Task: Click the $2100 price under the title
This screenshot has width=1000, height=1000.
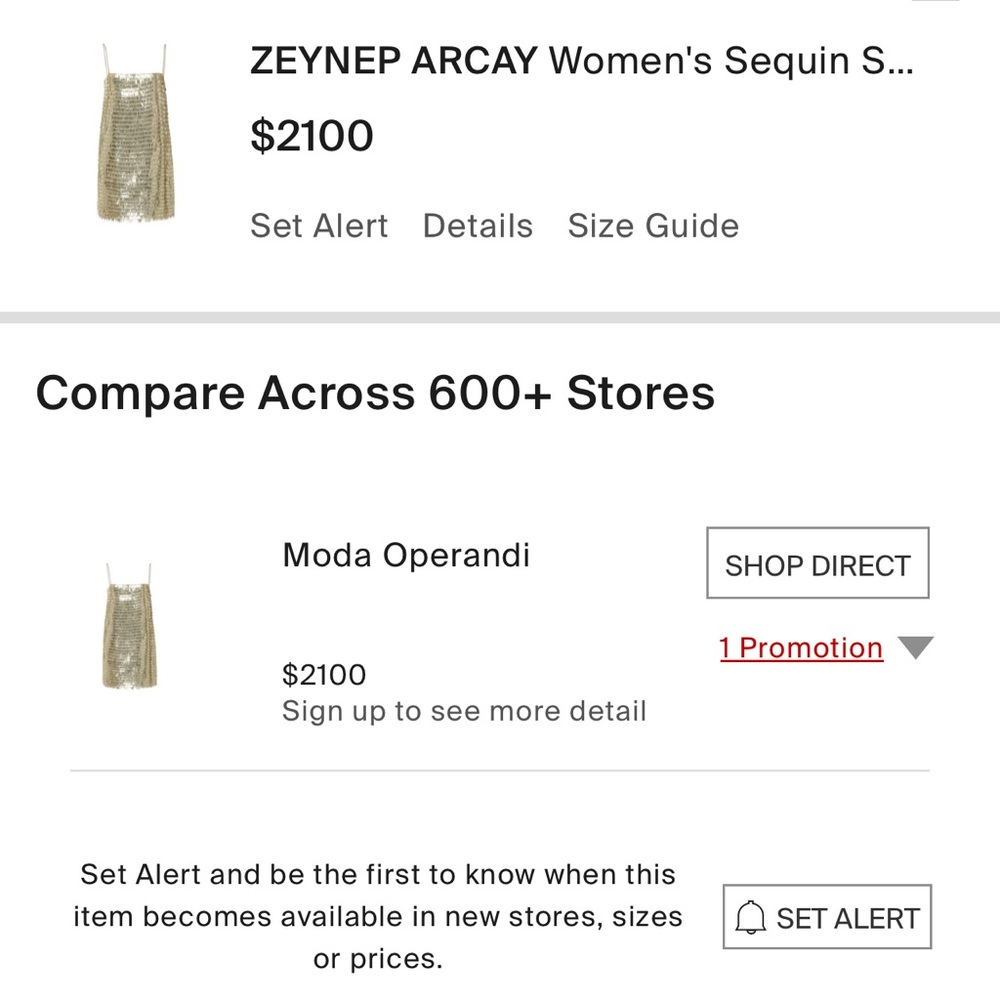Action: [x=311, y=135]
